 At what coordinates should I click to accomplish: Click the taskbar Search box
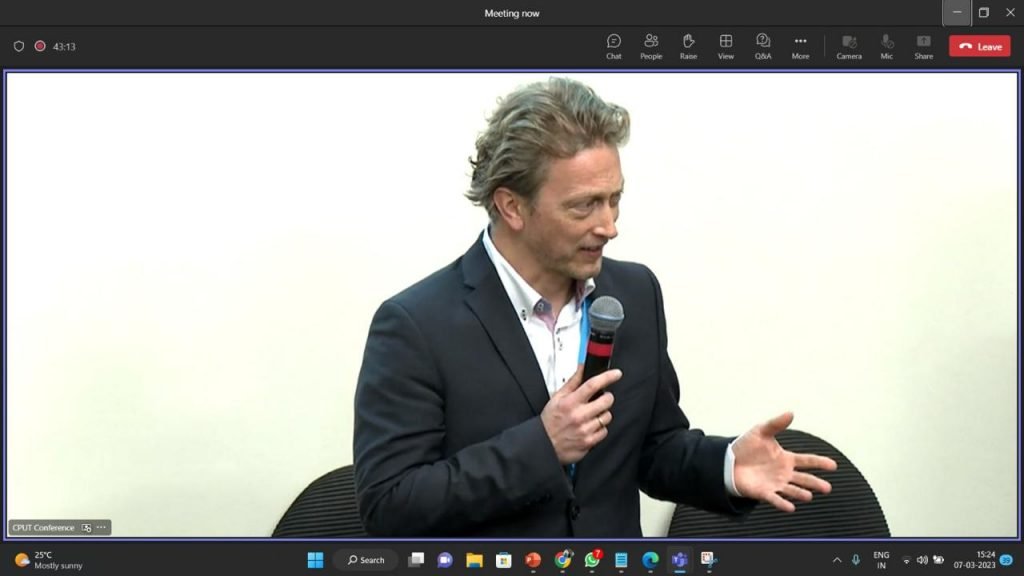pyautogui.click(x=366, y=560)
